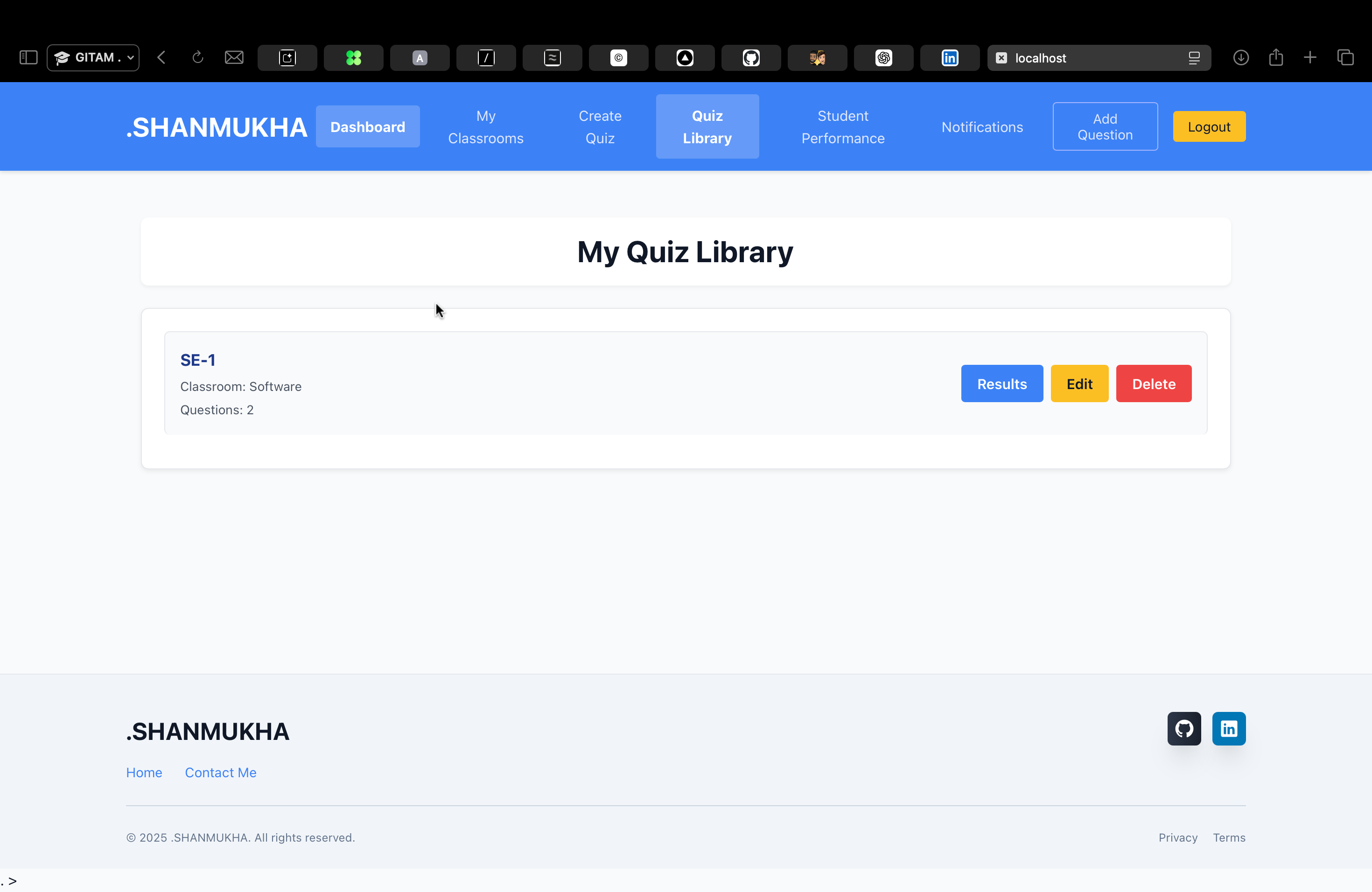Go to My Classrooms
Image resolution: width=1372 pixels, height=892 pixels.
coord(485,126)
